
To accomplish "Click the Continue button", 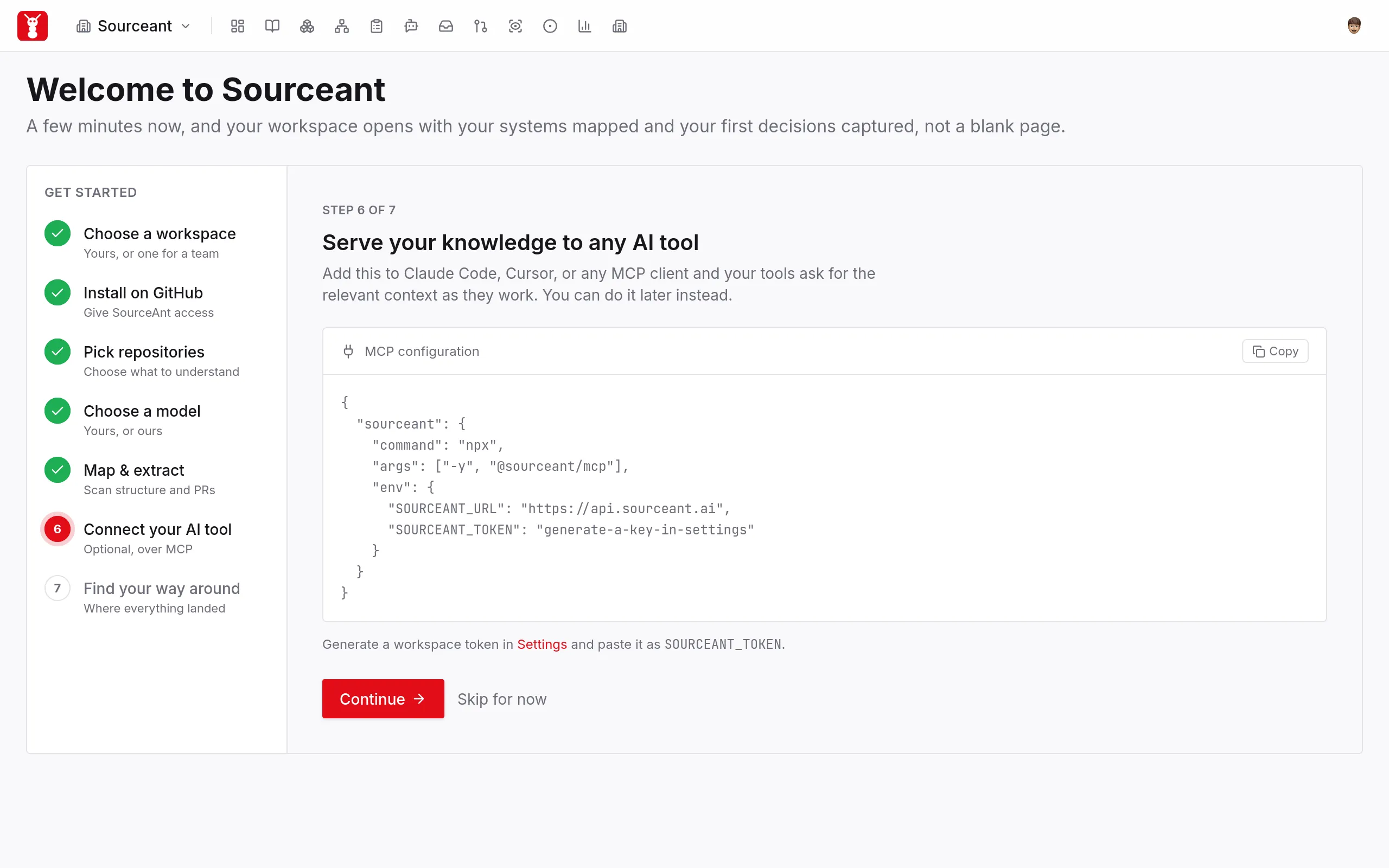I will pyautogui.click(x=383, y=699).
